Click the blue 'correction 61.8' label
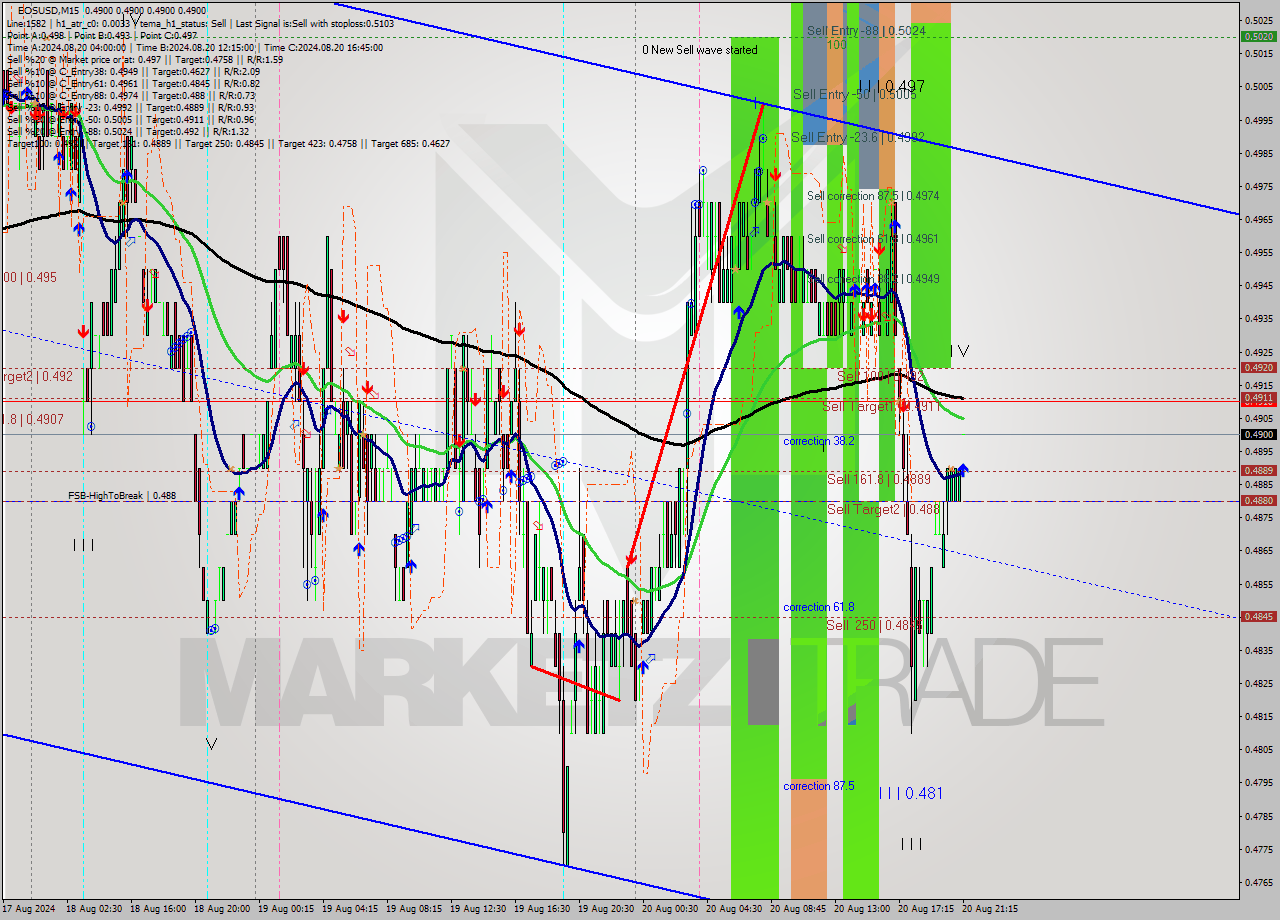1280x920 pixels. pos(819,607)
